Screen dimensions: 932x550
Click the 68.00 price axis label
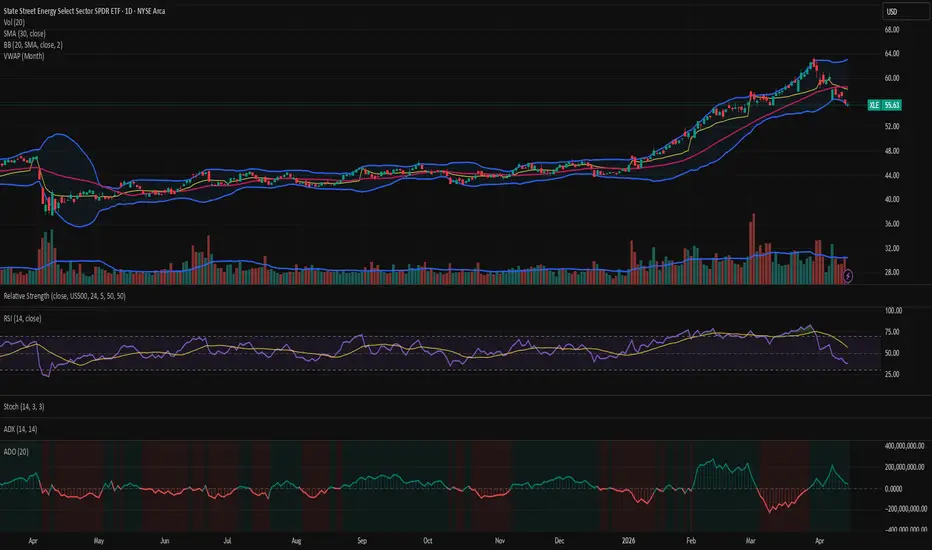click(892, 29)
